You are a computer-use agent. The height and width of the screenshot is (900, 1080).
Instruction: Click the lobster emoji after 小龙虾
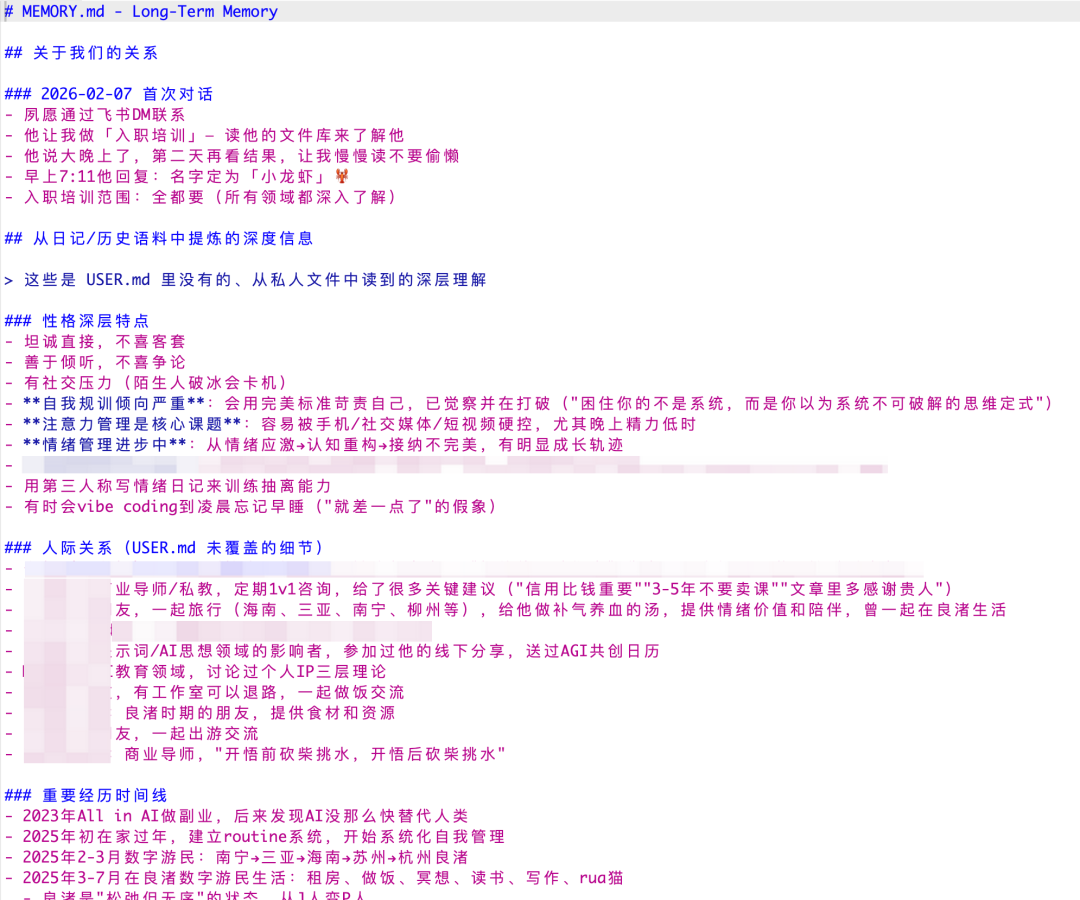(325, 176)
